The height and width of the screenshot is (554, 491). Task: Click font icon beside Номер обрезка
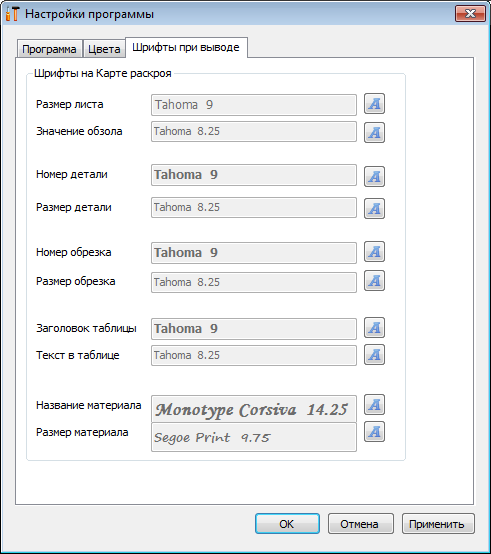[374, 252]
